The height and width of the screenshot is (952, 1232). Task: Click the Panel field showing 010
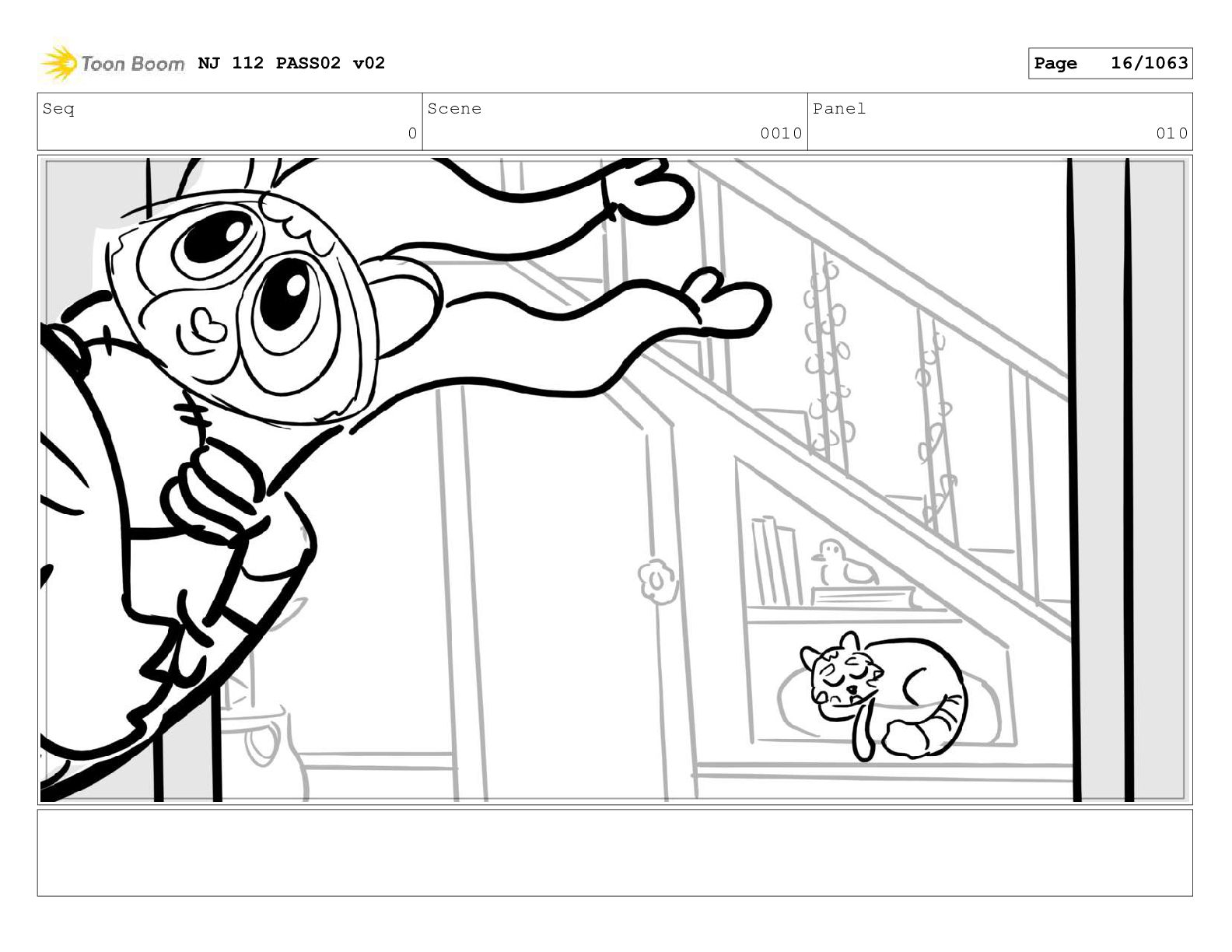pyautogui.click(x=1000, y=121)
